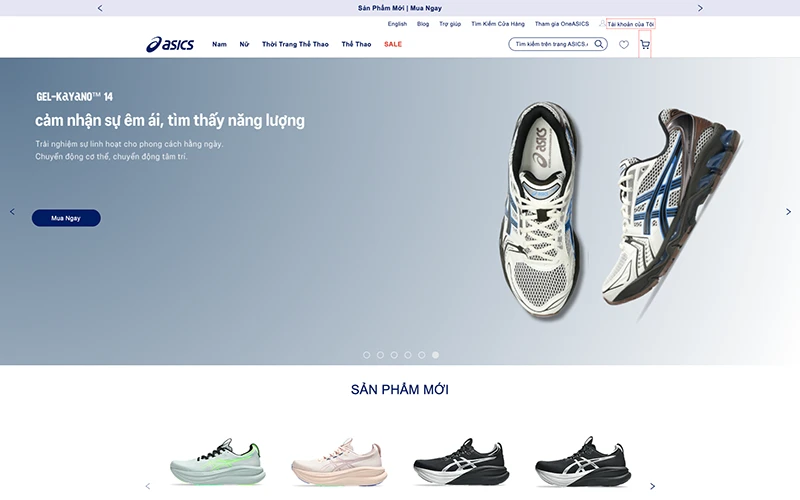This screenshot has height=500, width=800.
Task: Click the Mua Ngay button
Action: 66,218
